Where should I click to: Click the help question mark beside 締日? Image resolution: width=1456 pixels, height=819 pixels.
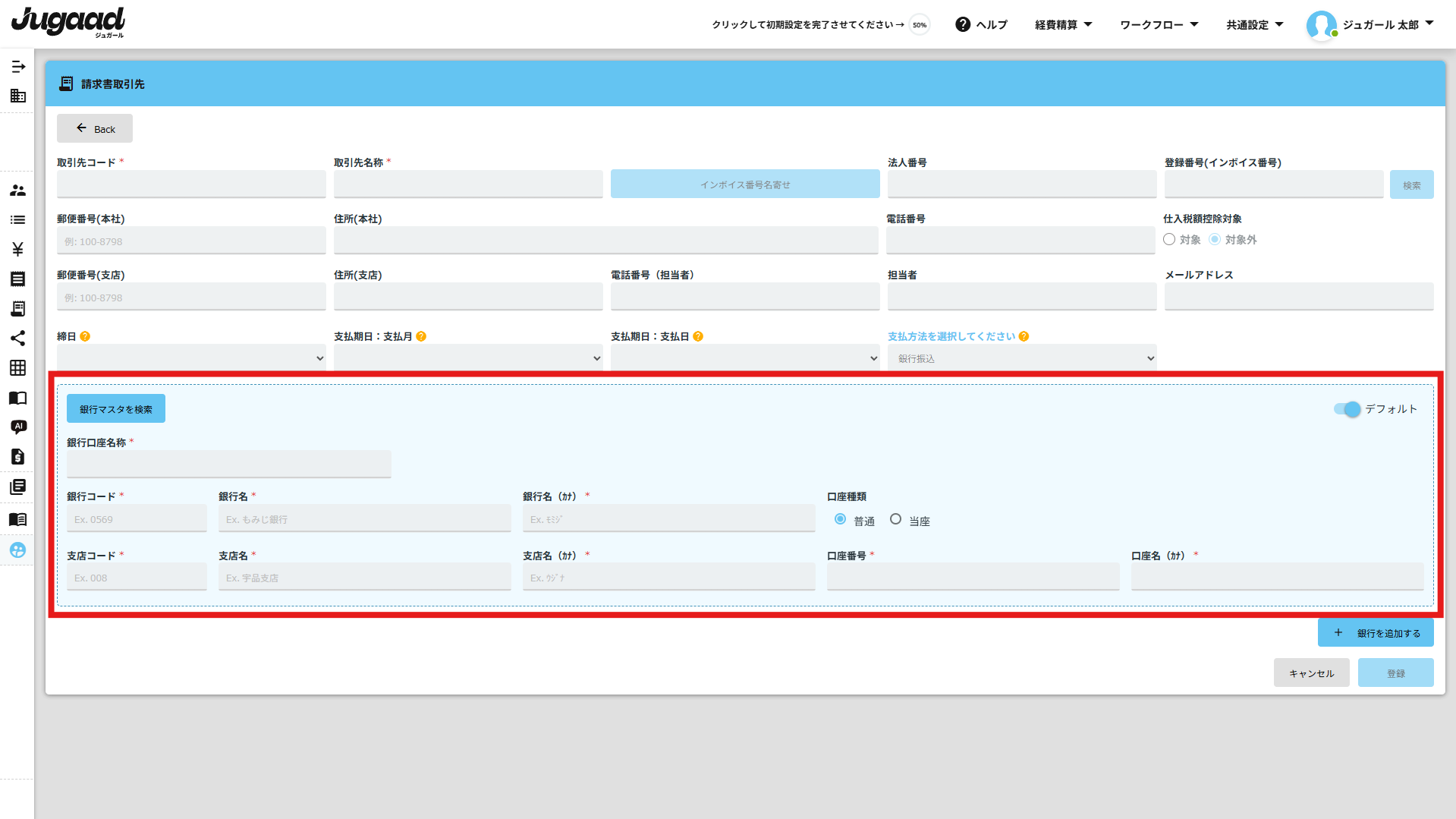coord(85,336)
